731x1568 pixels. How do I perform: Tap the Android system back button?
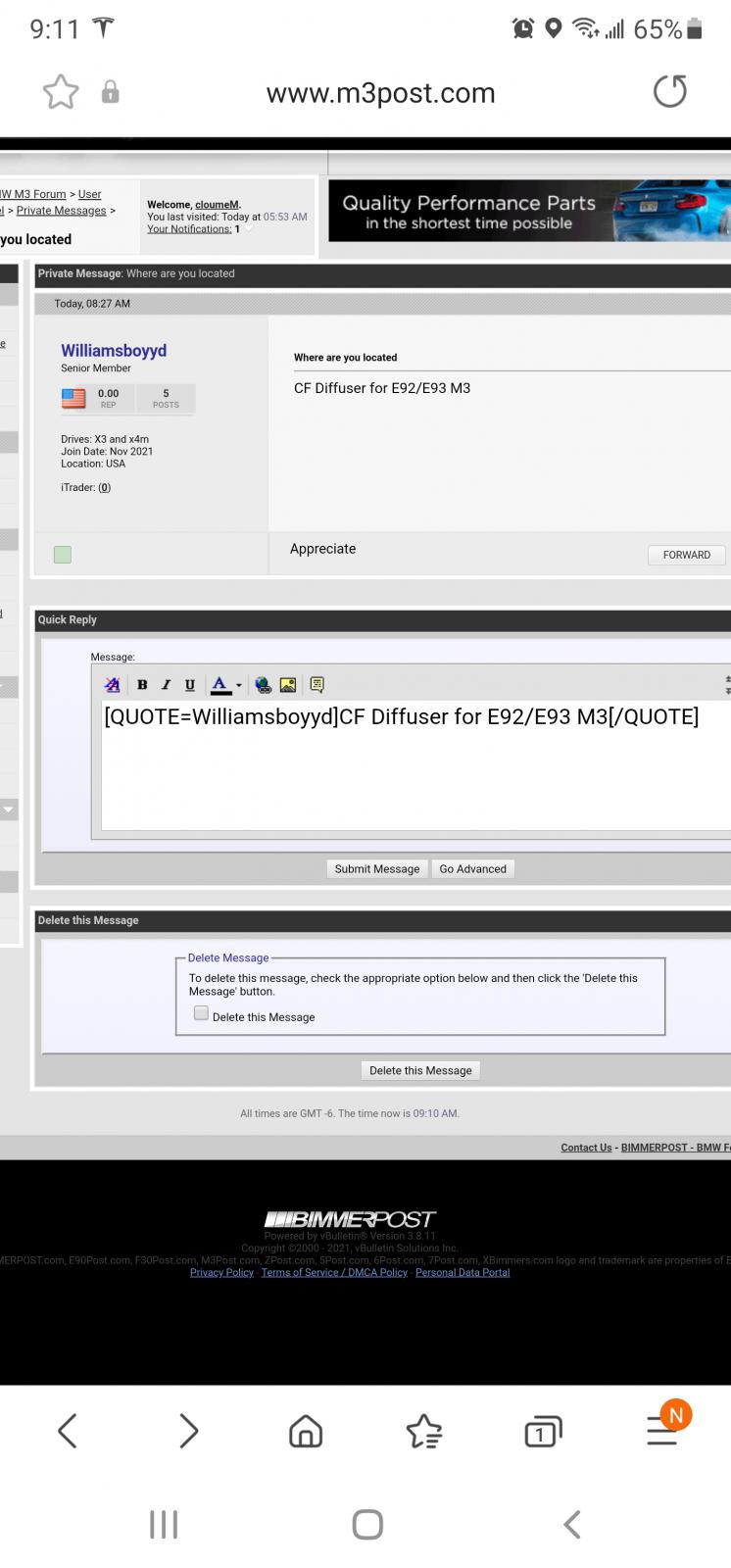[572, 1524]
